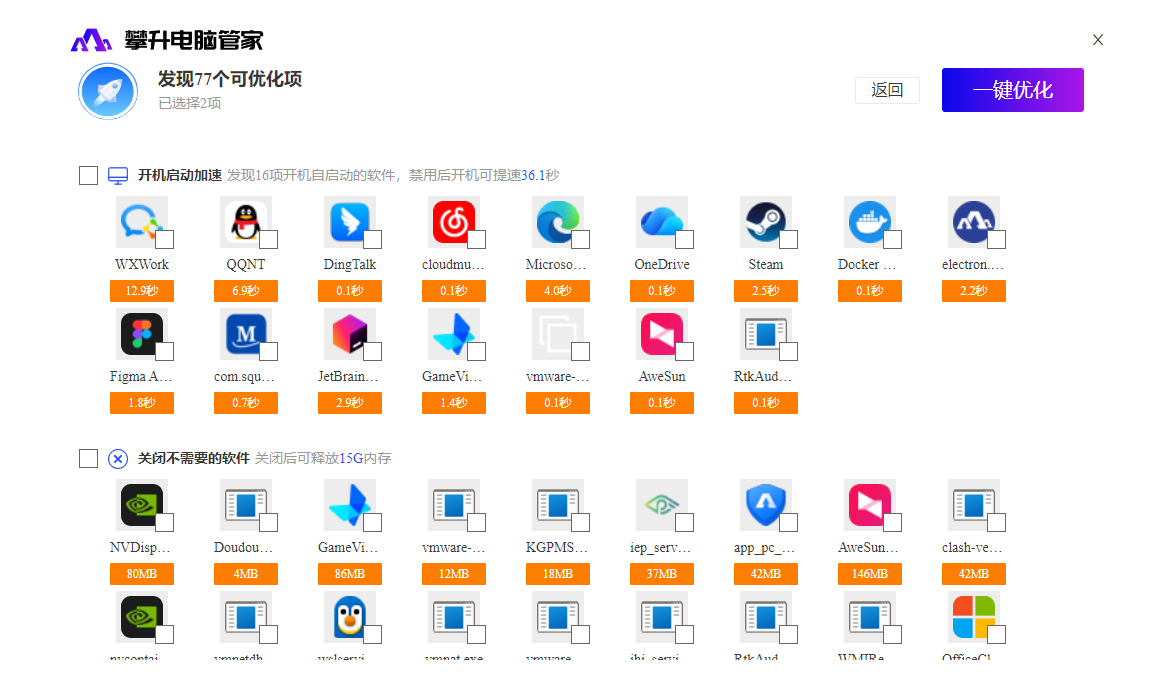Click the WXWork app icon
The width and height of the screenshot is (1152, 679).
(140, 222)
